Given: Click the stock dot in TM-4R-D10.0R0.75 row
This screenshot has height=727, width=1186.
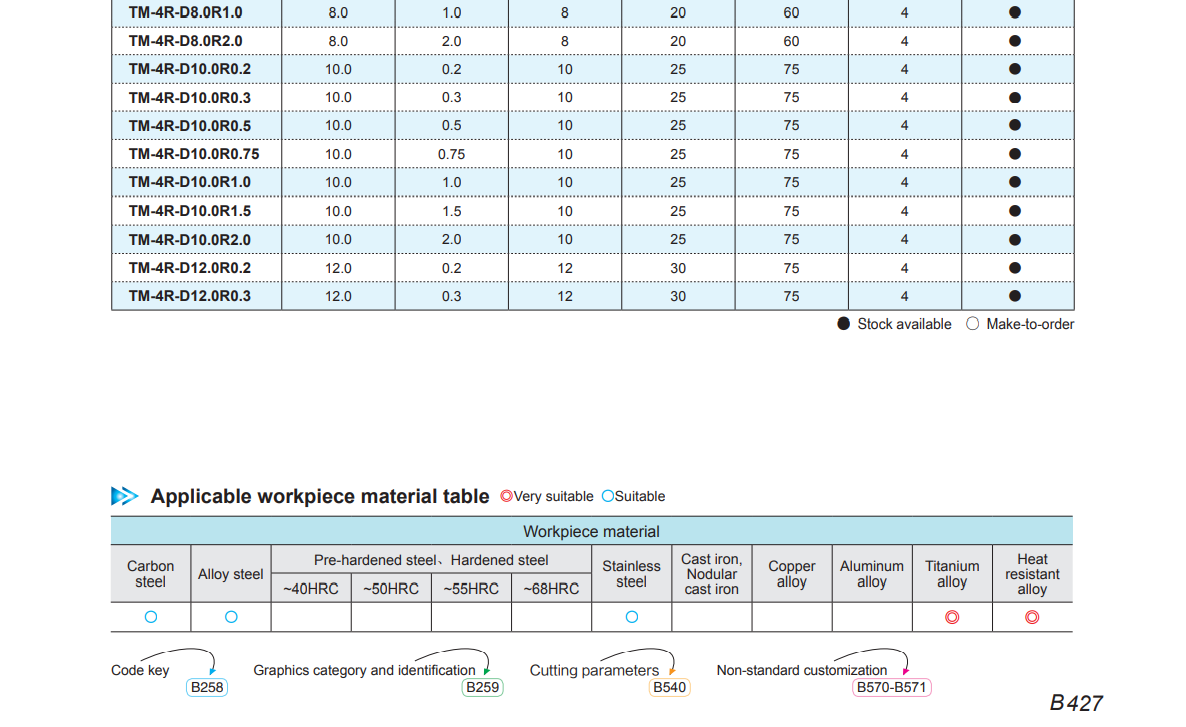Looking at the screenshot, I should pyautogui.click(x=1015, y=154).
